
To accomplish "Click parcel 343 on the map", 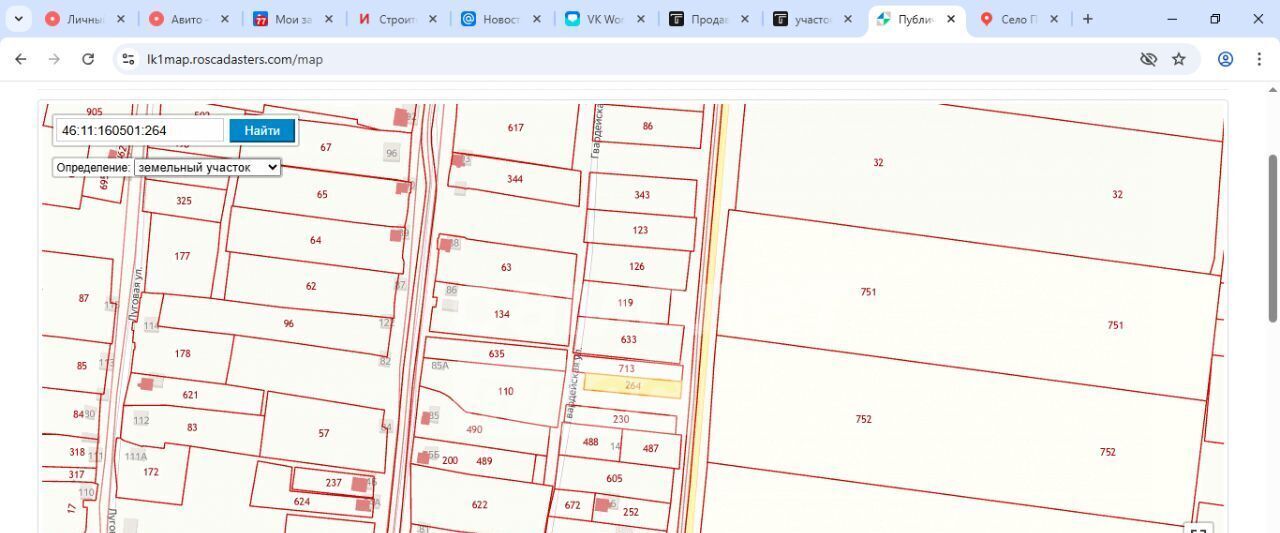I will (x=642, y=195).
